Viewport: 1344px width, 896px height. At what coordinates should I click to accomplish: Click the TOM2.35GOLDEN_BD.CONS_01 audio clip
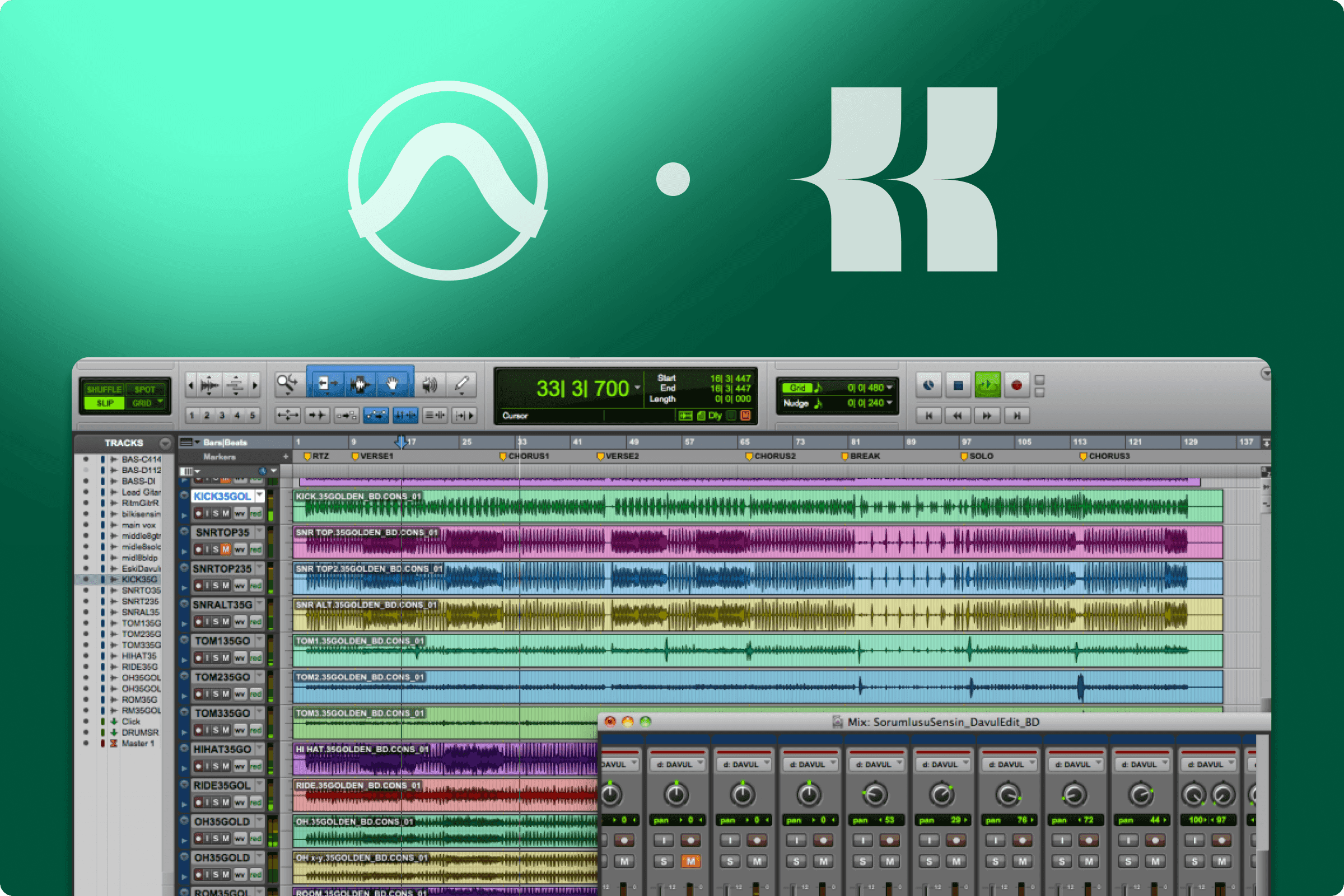coord(757,687)
